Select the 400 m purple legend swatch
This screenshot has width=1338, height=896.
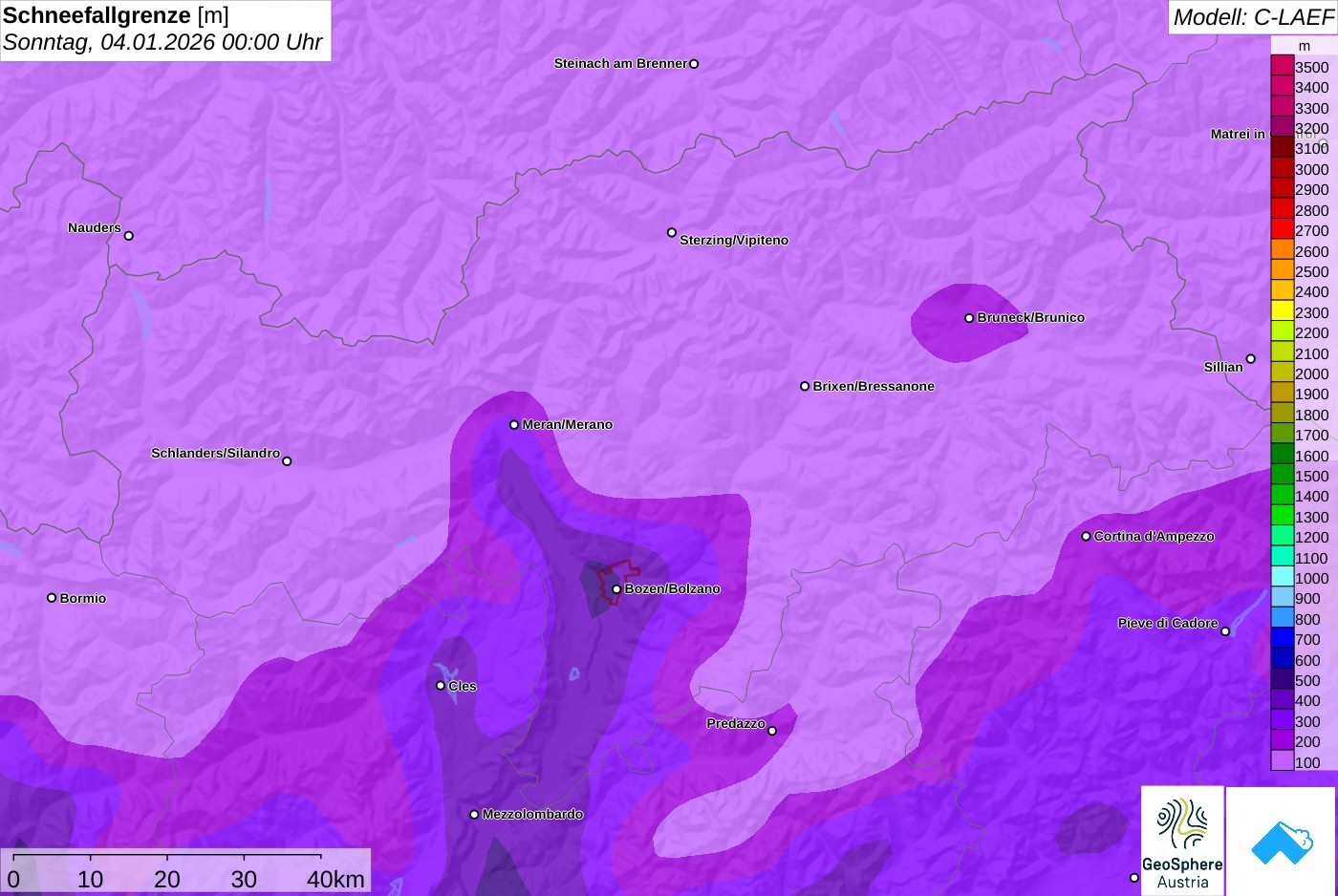pyautogui.click(x=1282, y=699)
